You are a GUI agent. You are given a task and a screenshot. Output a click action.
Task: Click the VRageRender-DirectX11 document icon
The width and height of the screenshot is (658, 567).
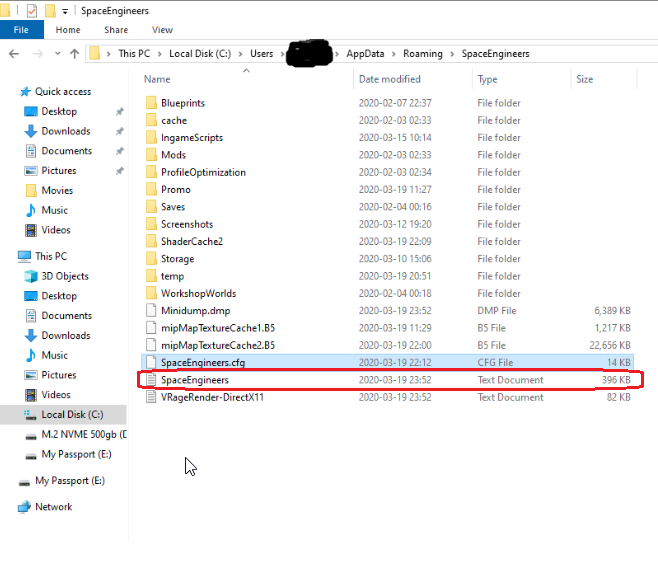point(151,397)
